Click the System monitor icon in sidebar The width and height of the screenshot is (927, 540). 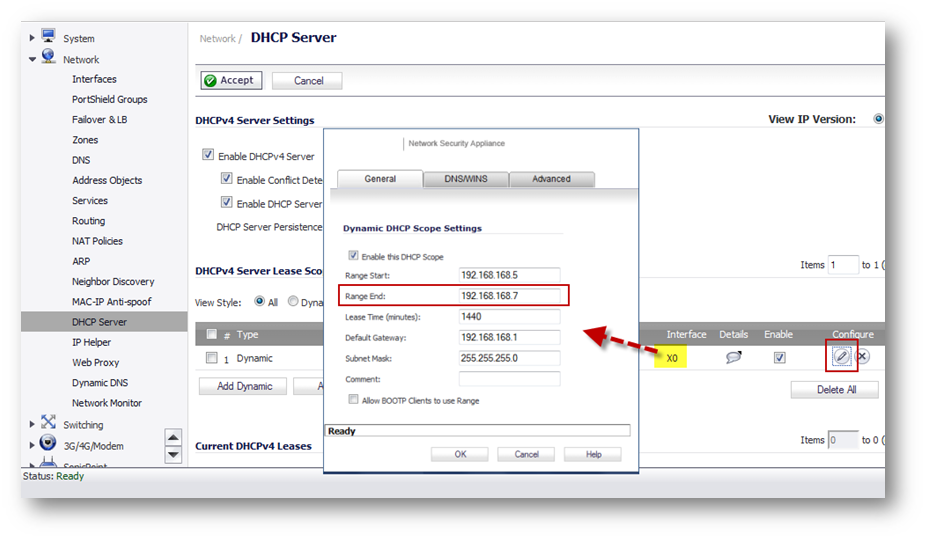[x=49, y=37]
